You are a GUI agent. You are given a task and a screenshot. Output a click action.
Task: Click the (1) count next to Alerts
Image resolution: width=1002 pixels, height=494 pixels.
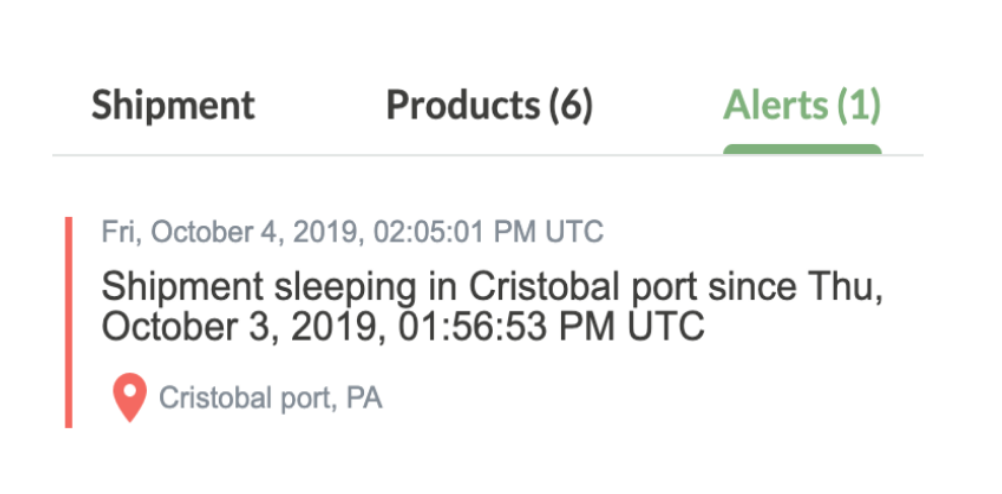pyautogui.click(x=859, y=105)
